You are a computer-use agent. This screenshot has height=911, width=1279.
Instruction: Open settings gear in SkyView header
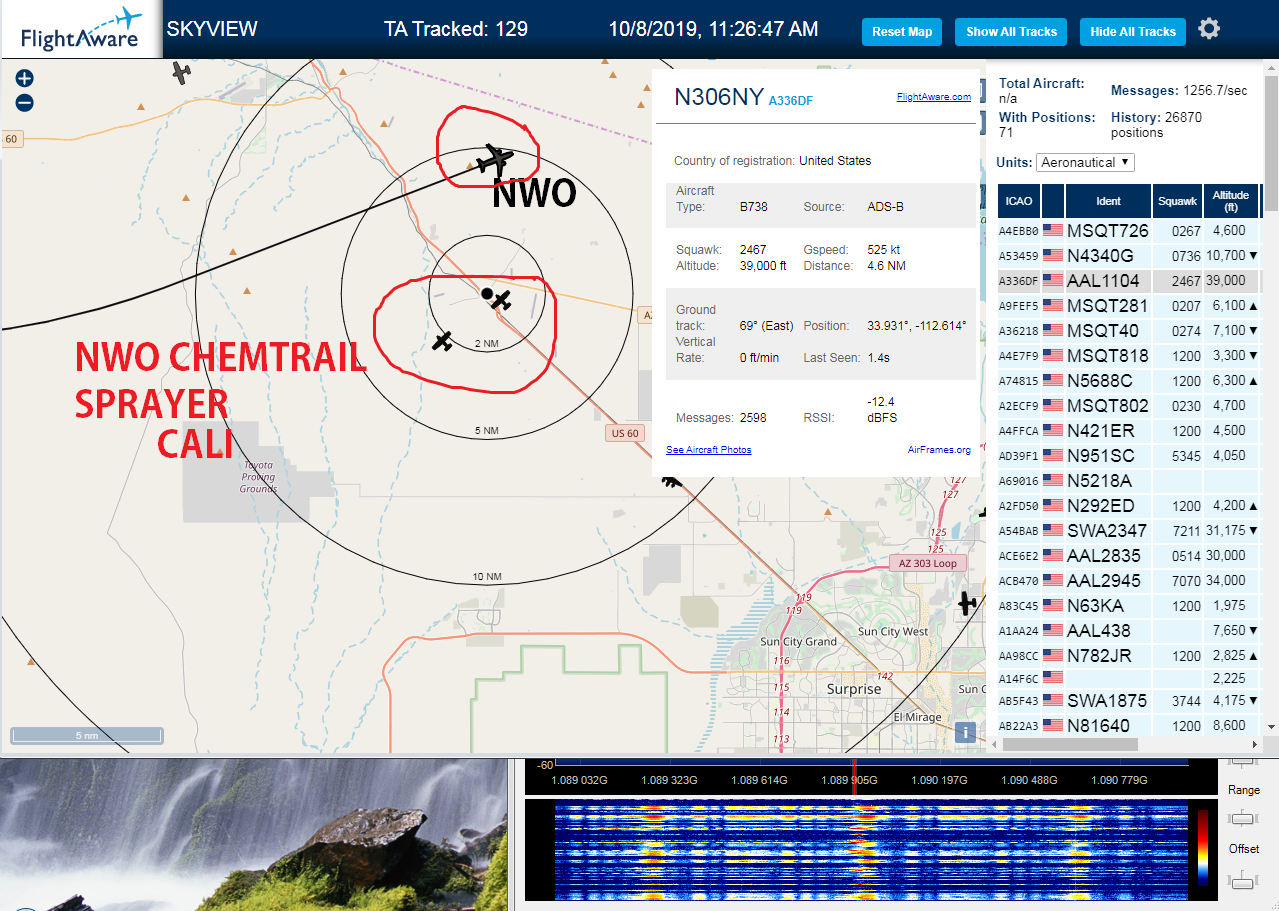1209,29
